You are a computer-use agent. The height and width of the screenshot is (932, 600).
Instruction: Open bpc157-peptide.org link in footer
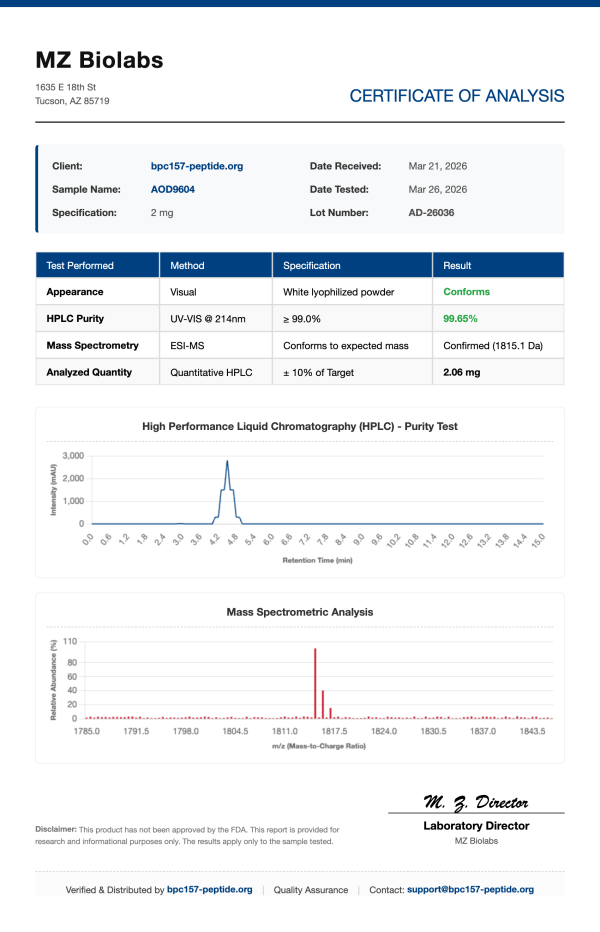(209, 890)
